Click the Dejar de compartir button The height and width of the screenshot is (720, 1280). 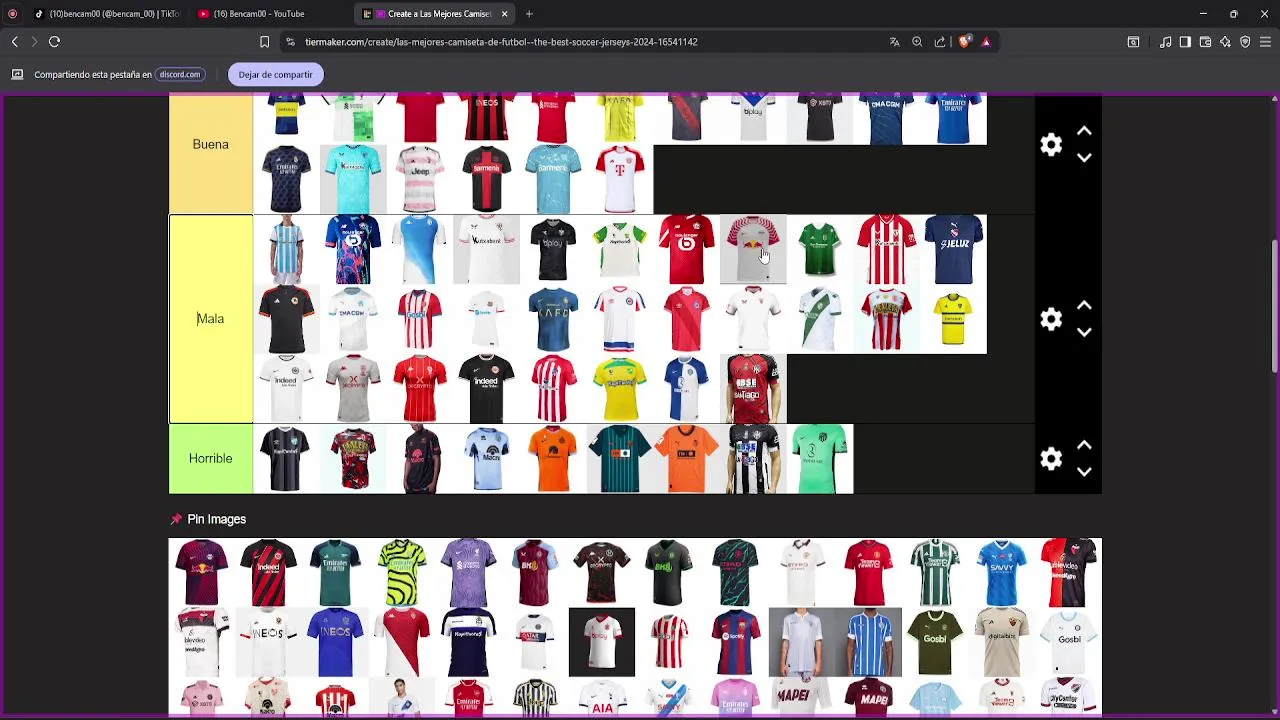(x=275, y=74)
